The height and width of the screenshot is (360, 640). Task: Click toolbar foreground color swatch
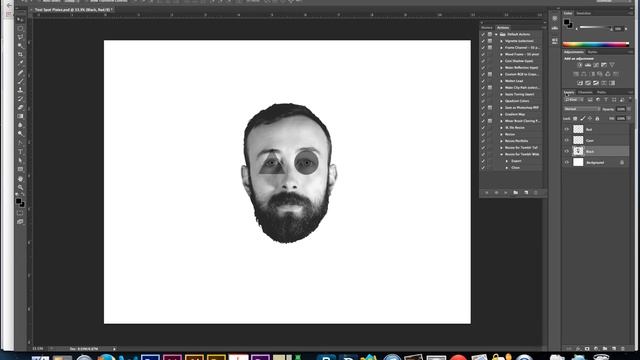pos(18,201)
